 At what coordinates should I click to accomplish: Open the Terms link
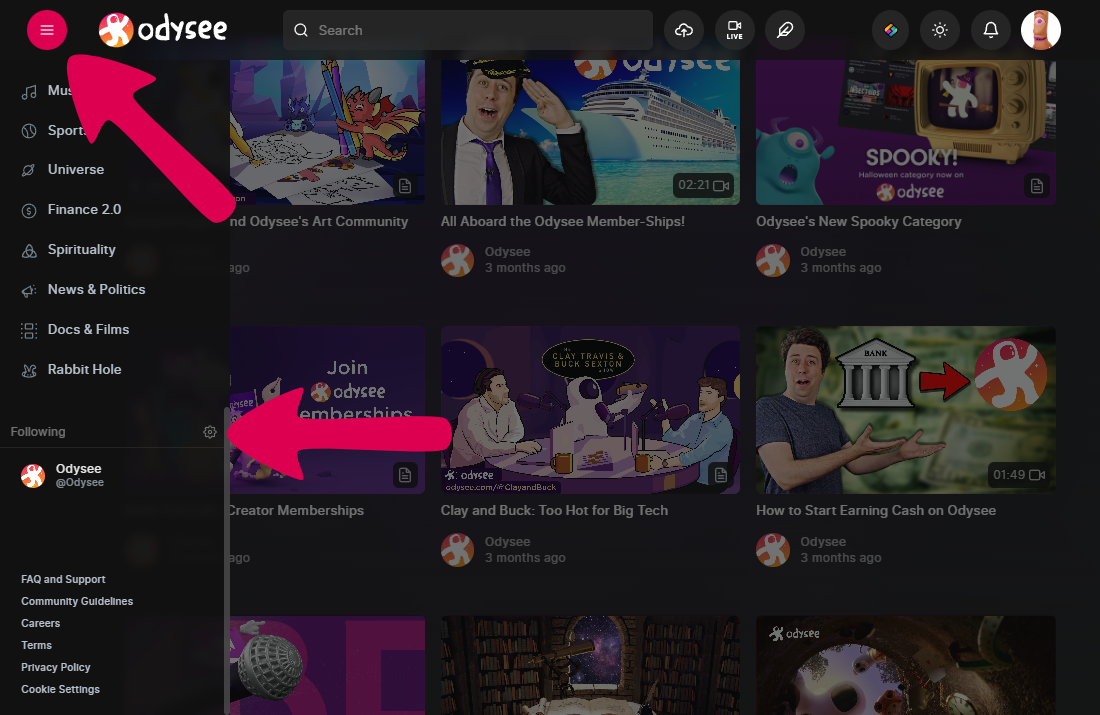[36, 645]
